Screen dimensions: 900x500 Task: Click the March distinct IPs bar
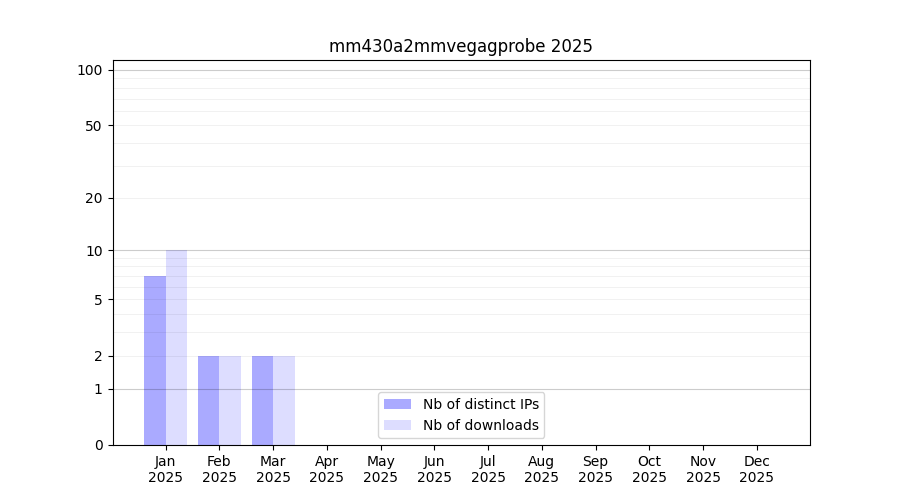(262, 400)
